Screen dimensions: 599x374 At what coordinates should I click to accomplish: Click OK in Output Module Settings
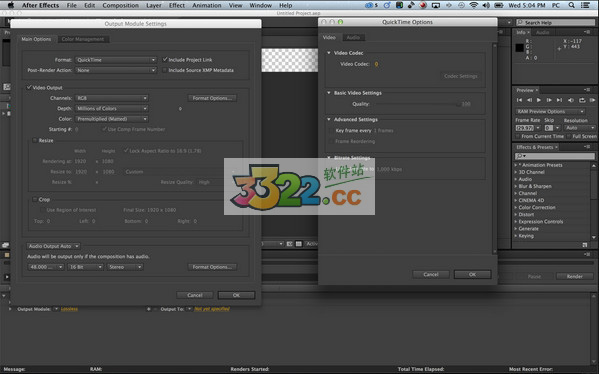(x=236, y=295)
